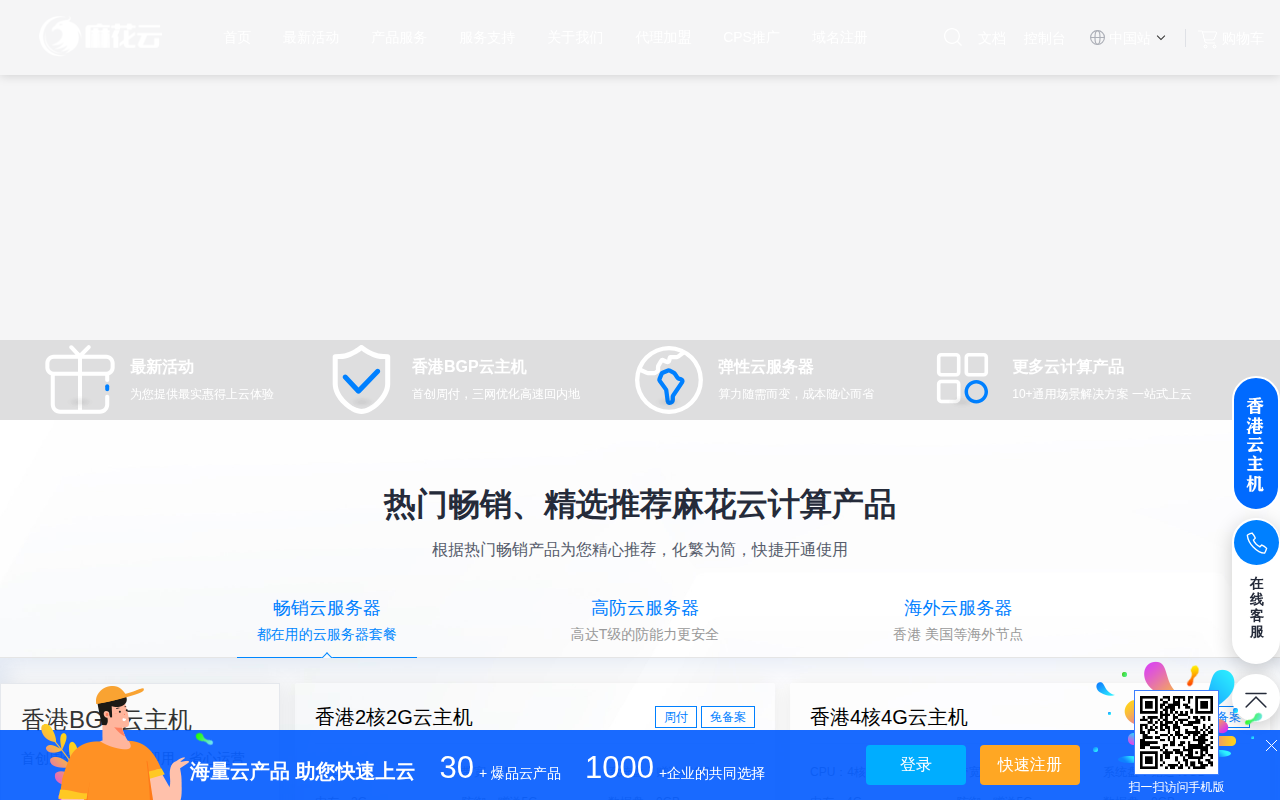The height and width of the screenshot is (800, 1280).
Task: Click the 周付 tag on 香港2核2G云主机
Action: pyautogui.click(x=676, y=717)
